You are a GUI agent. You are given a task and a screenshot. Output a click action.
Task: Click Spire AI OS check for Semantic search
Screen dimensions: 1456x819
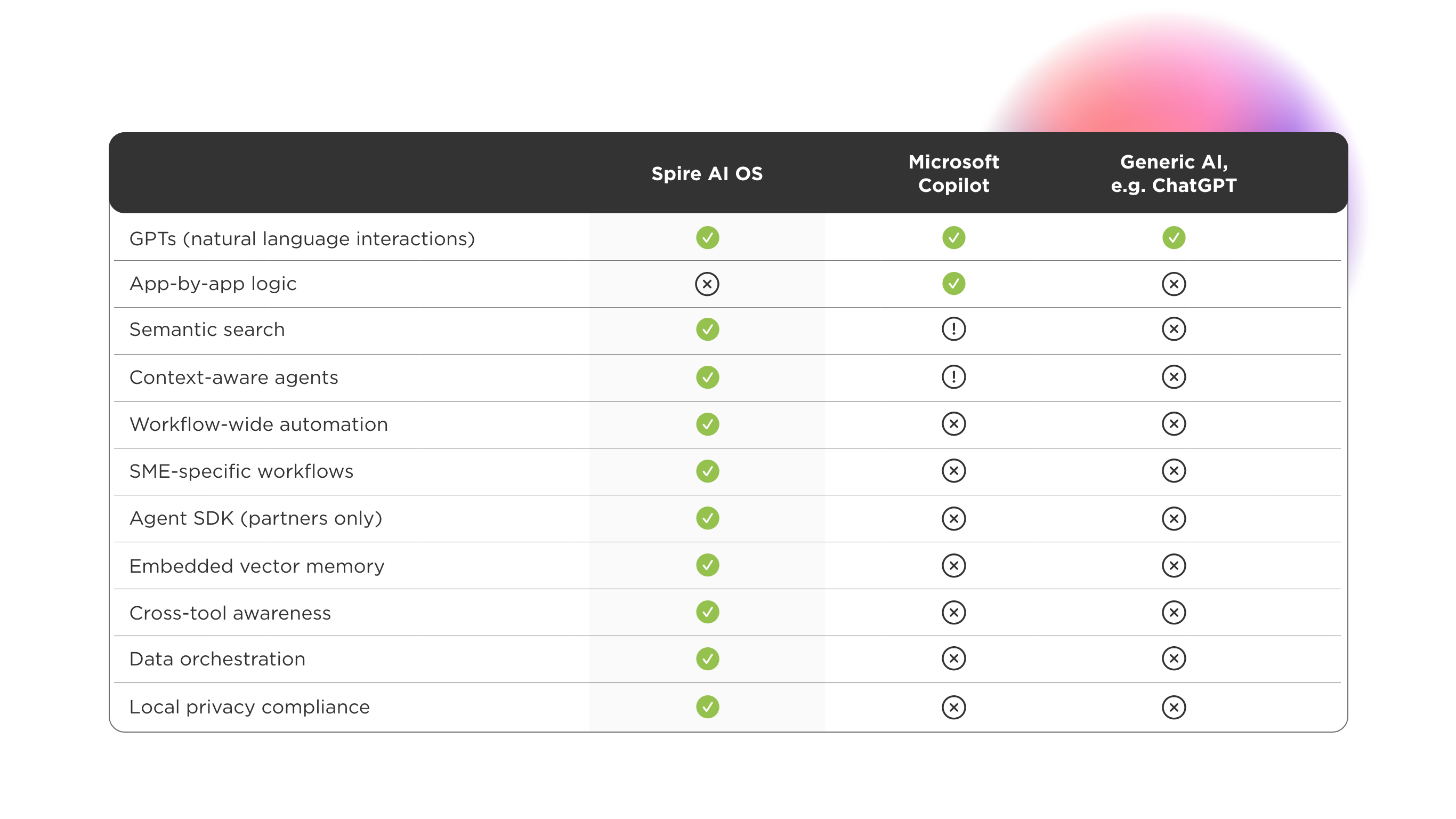coord(707,329)
